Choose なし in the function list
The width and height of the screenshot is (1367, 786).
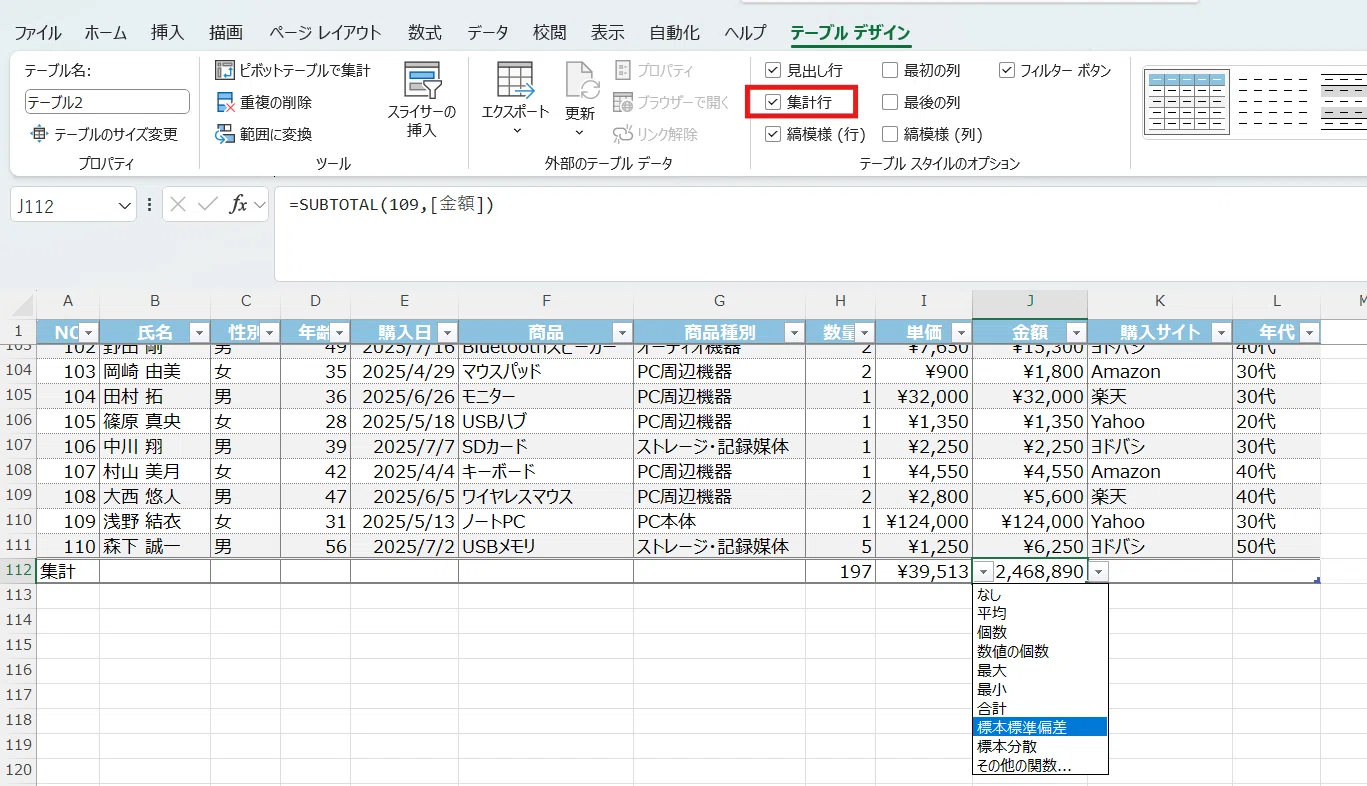pyautogui.click(x=1040, y=594)
